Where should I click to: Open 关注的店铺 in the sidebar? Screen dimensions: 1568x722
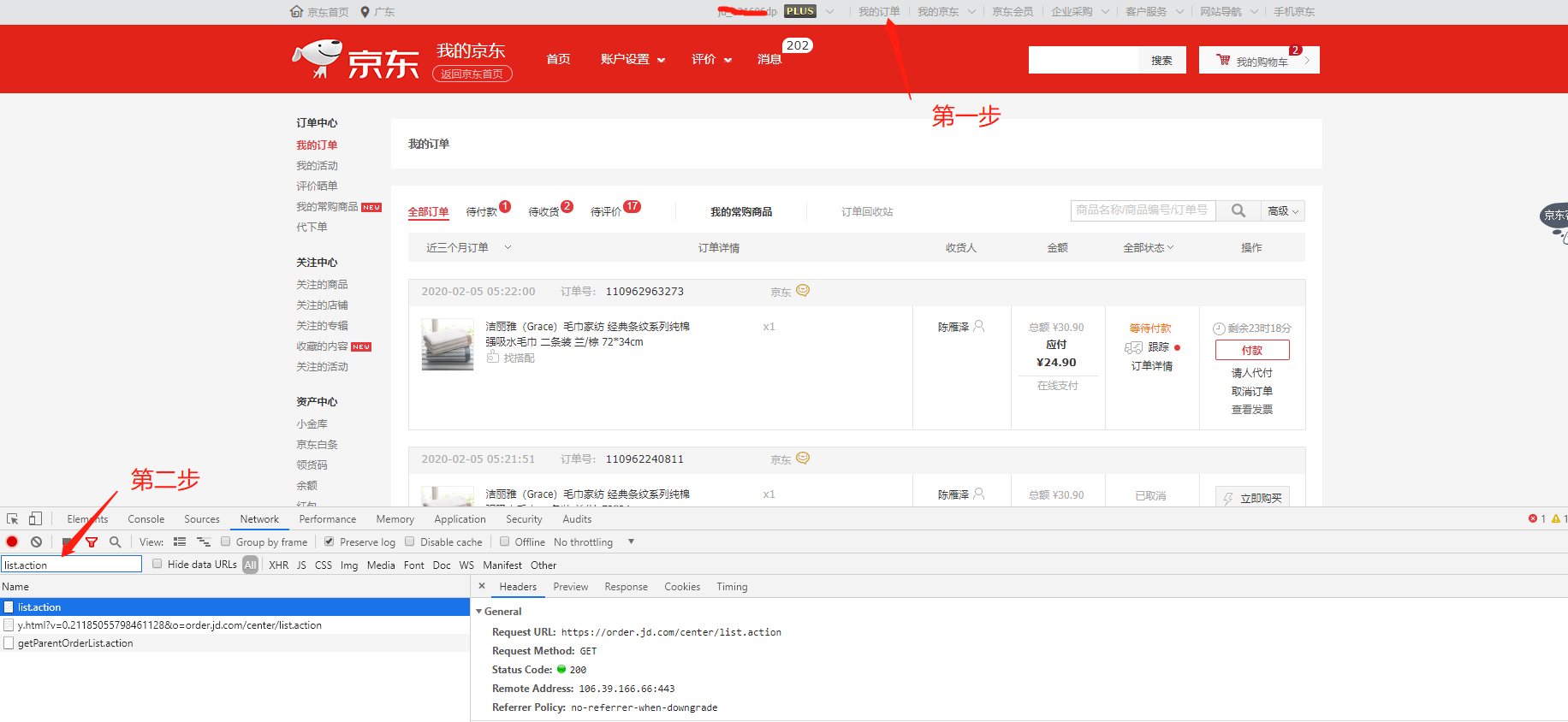click(322, 305)
